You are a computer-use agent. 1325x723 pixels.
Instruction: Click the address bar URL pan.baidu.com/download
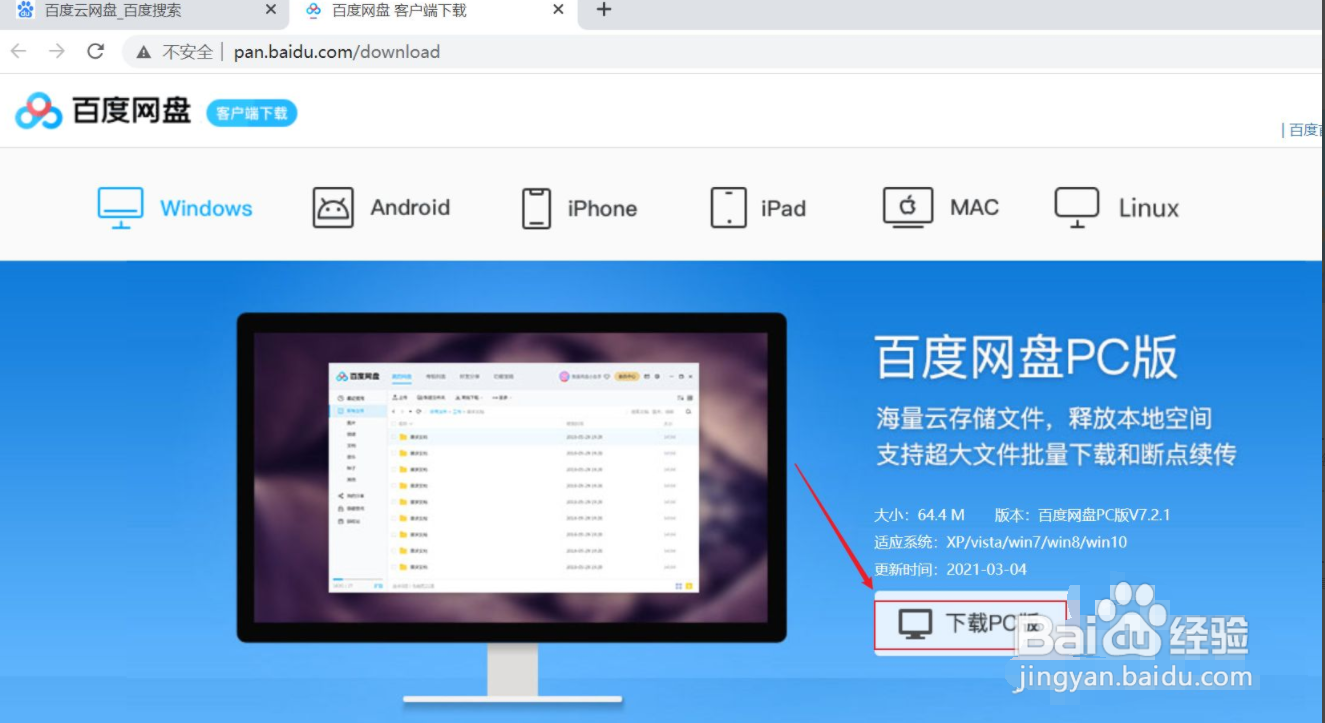(337, 52)
